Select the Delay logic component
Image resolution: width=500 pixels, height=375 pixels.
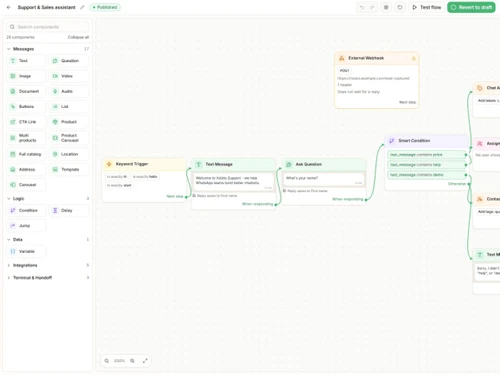(69, 211)
